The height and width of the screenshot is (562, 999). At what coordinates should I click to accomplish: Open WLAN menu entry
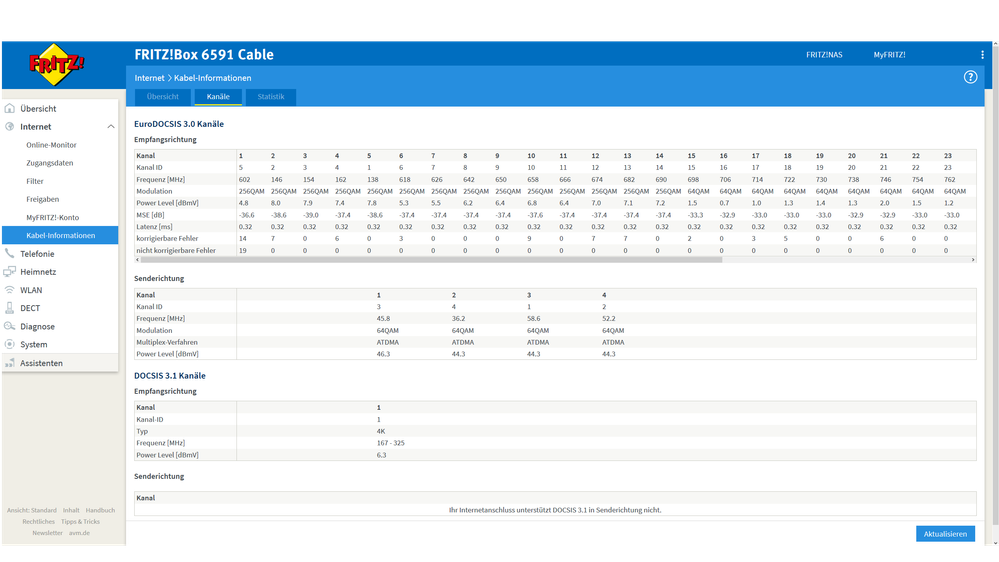tap(31, 290)
